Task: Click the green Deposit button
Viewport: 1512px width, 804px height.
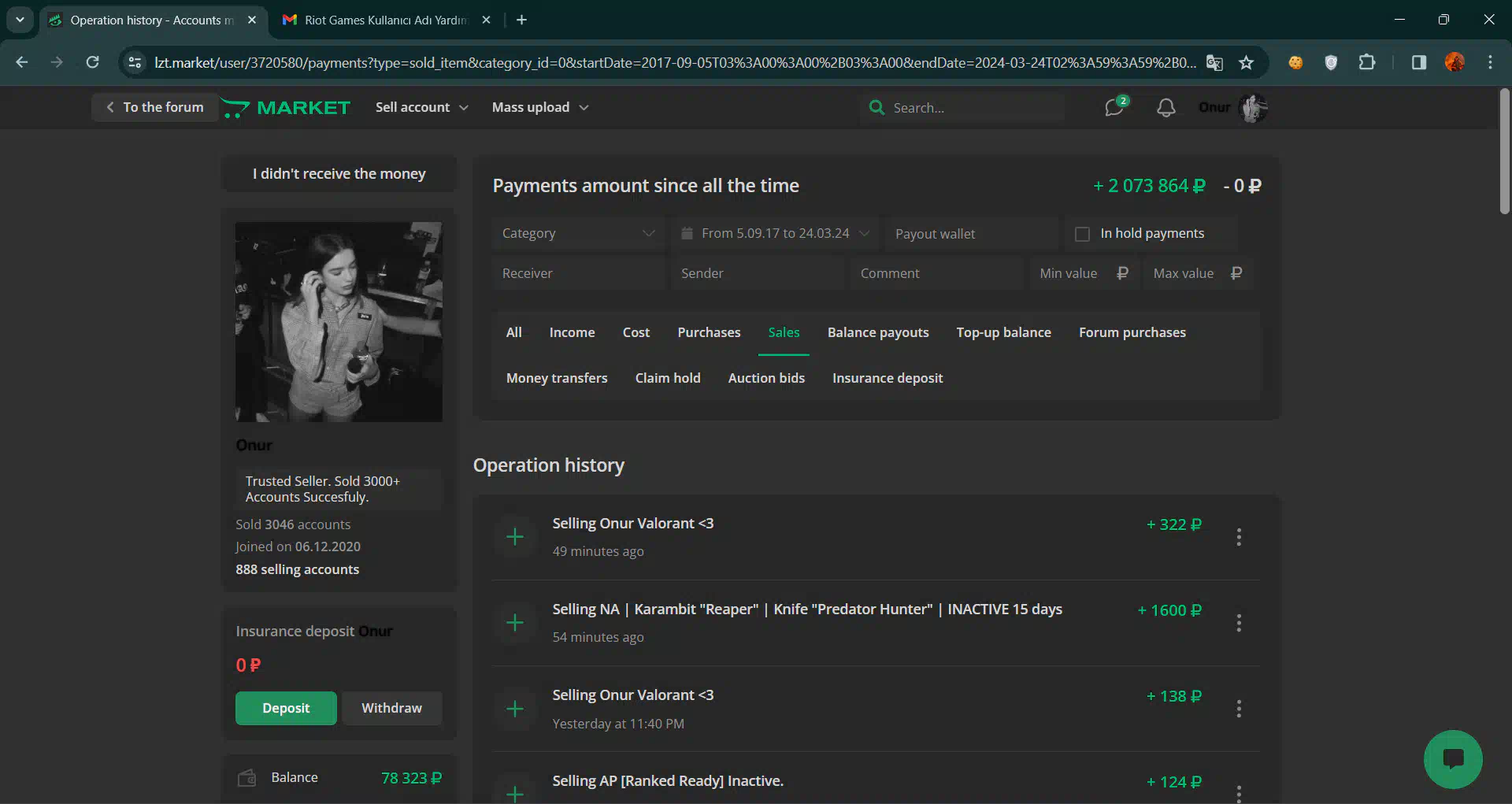Action: pos(286,708)
